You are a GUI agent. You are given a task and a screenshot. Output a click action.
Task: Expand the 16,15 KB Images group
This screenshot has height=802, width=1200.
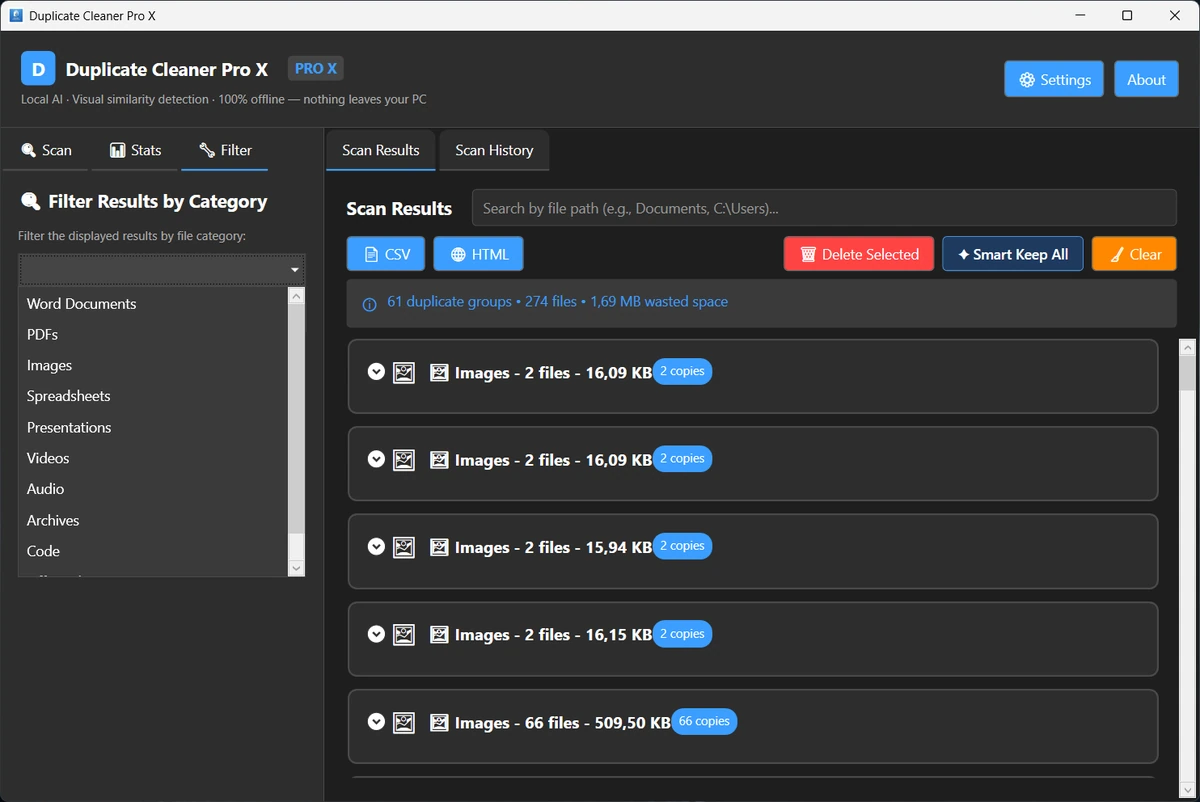[376, 634]
